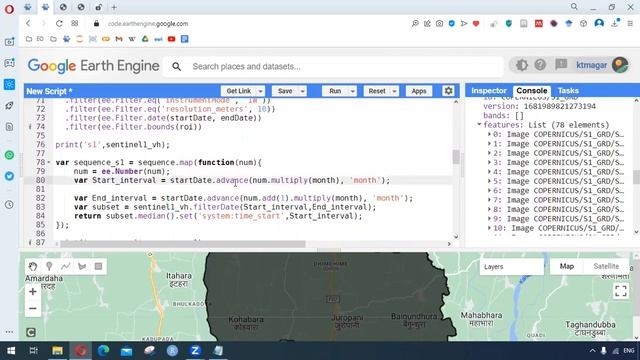Open Google Drive bookmark

[x=145, y=39]
